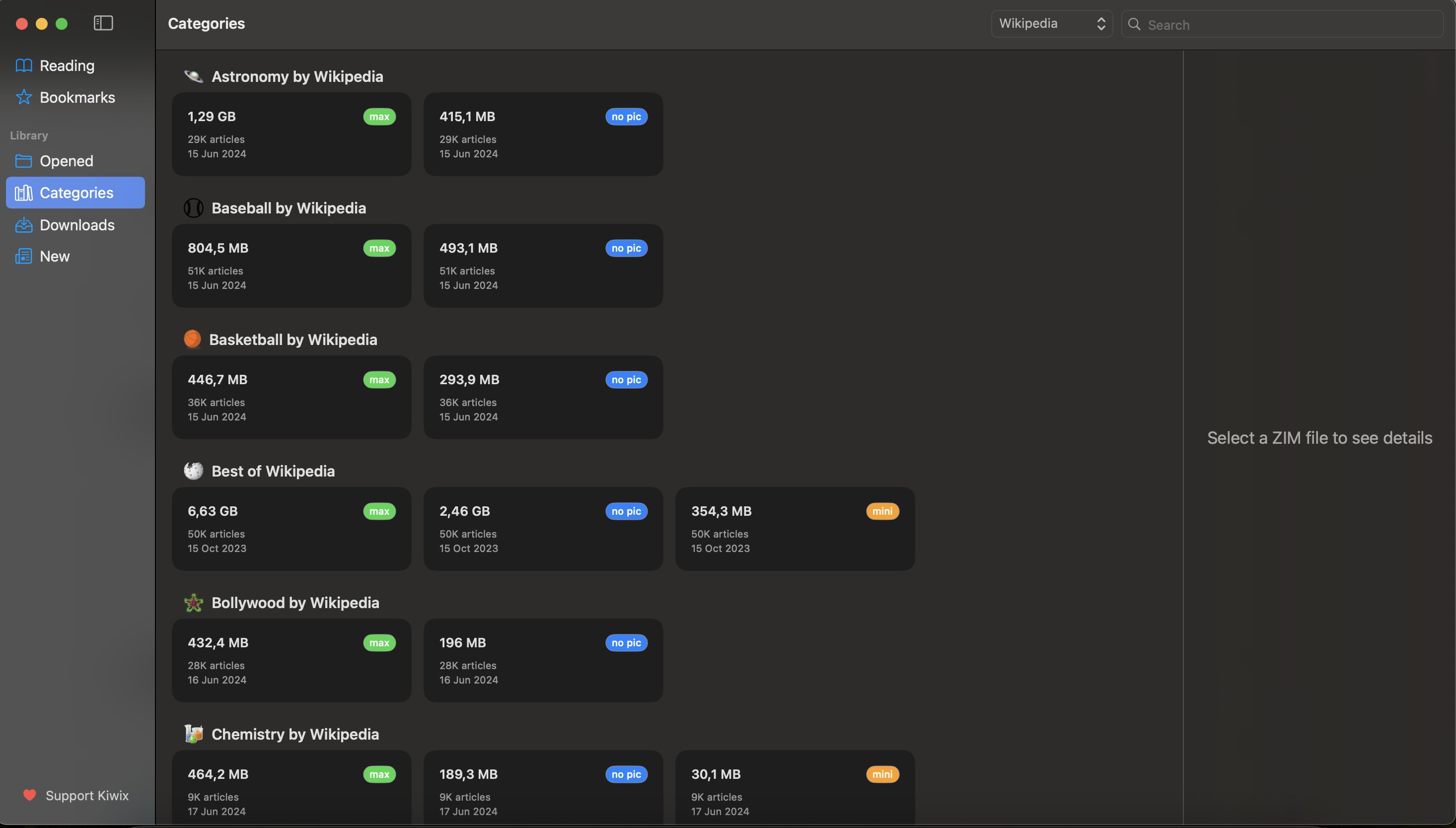Select the Basketball 293,9 MB no pic card
Image resolution: width=1456 pixels, height=828 pixels.
543,397
